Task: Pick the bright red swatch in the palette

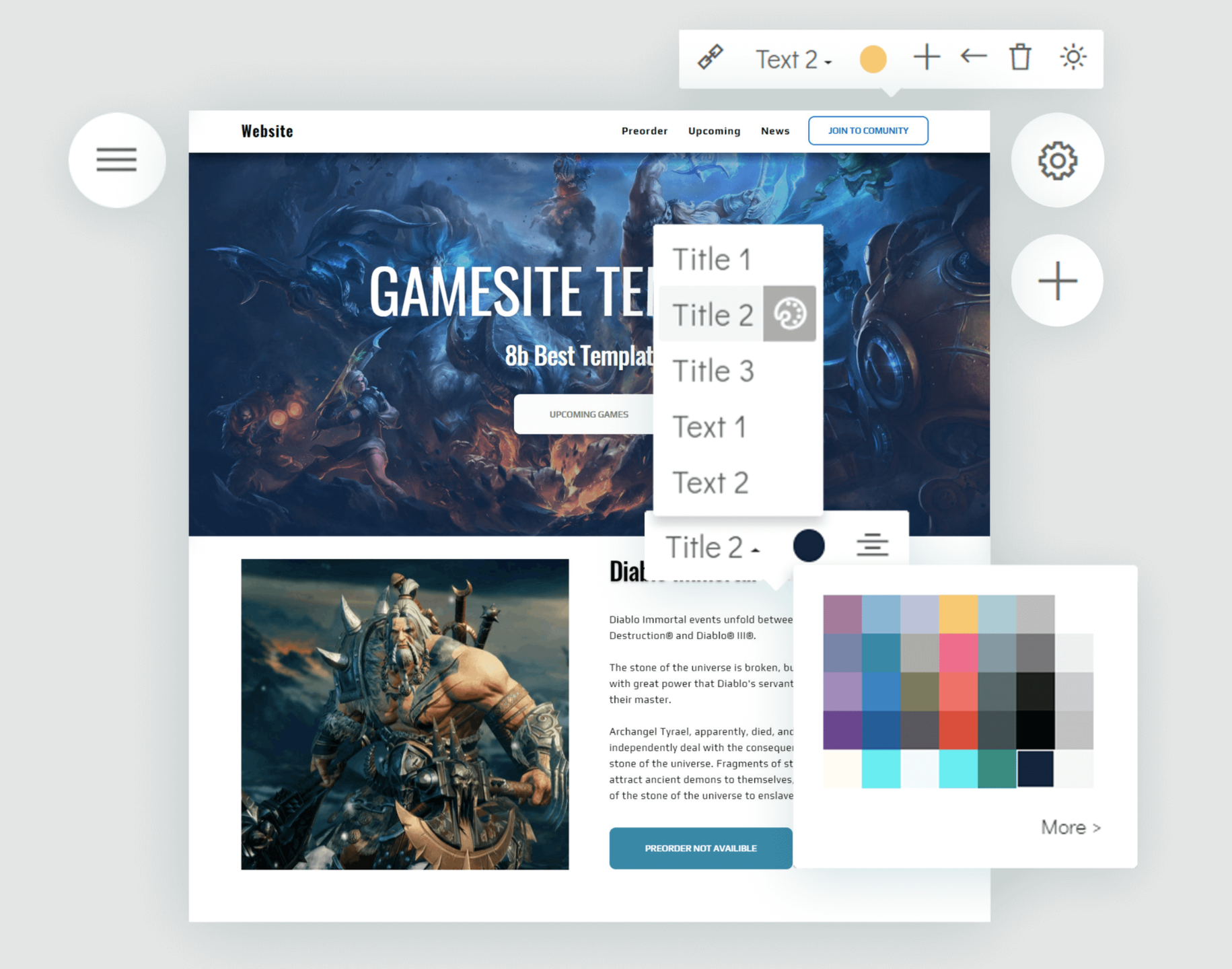Action: click(958, 729)
